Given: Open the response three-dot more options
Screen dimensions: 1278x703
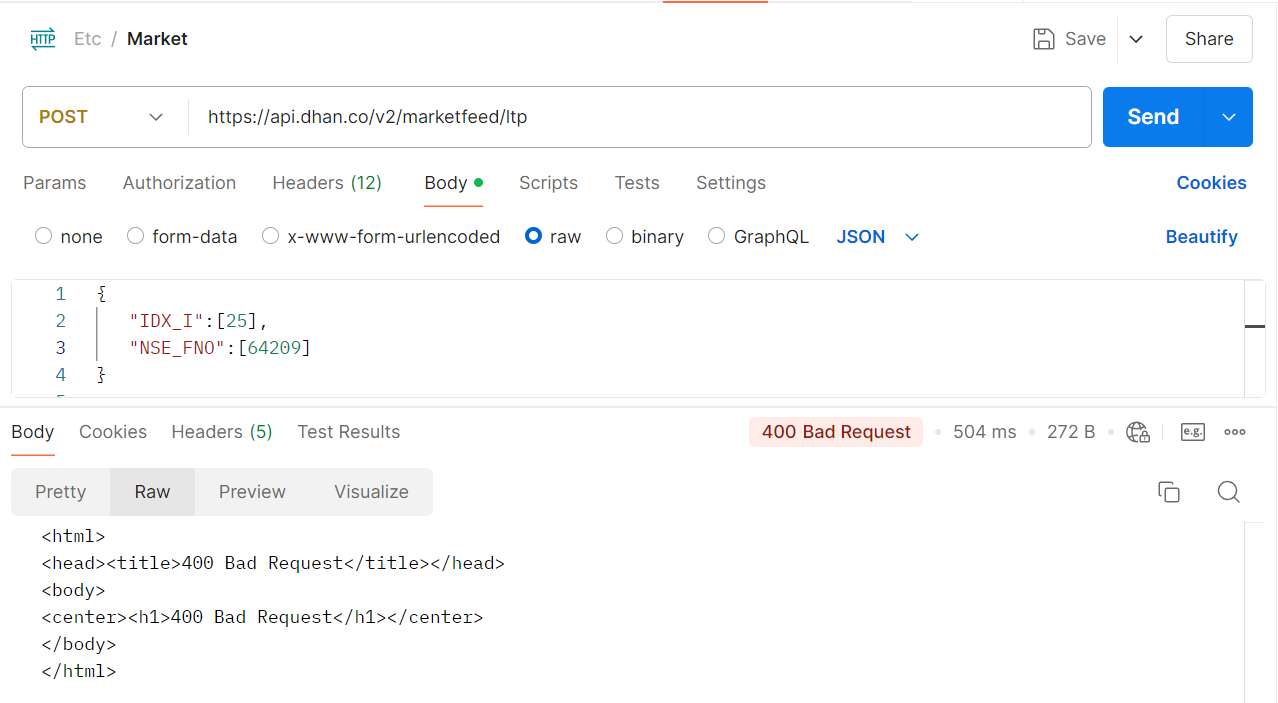Looking at the screenshot, I should 1235,432.
